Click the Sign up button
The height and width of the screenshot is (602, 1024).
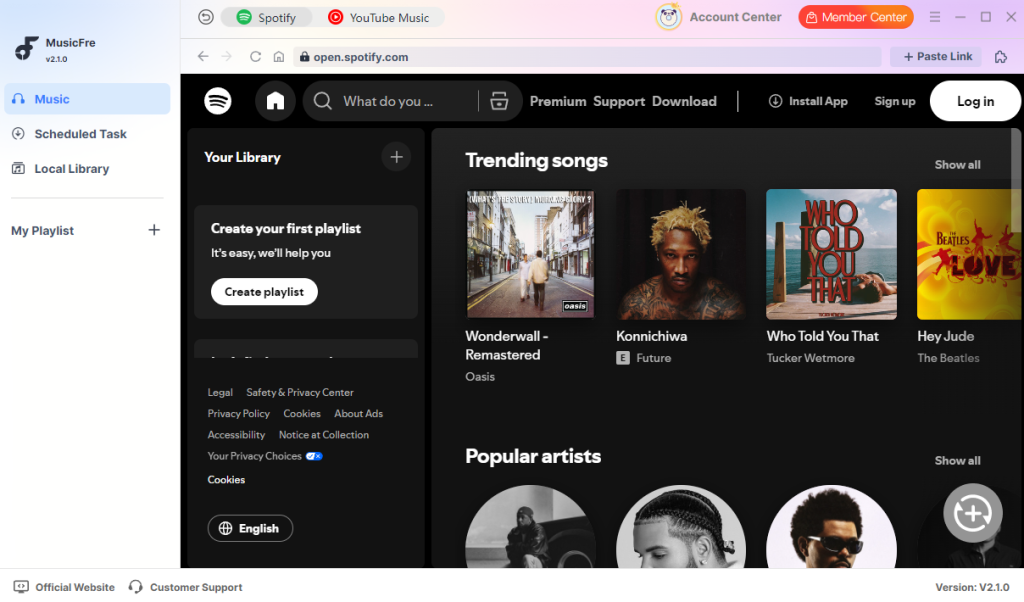[895, 101]
